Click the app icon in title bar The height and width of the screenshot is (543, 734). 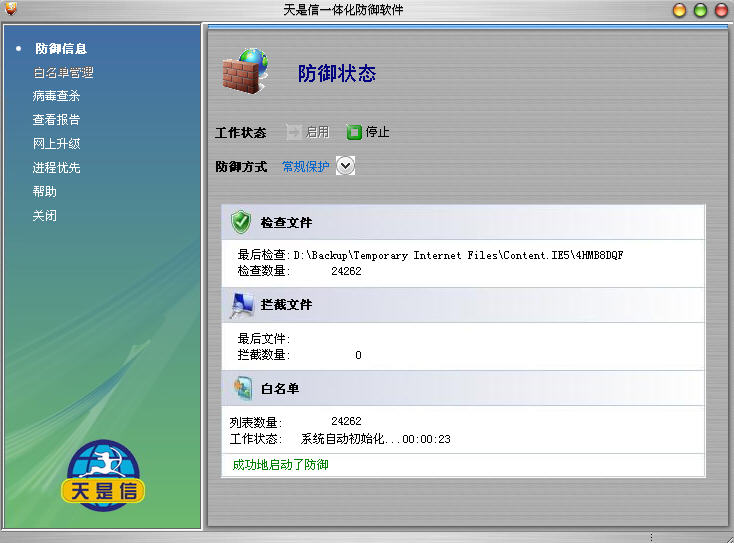point(10,8)
